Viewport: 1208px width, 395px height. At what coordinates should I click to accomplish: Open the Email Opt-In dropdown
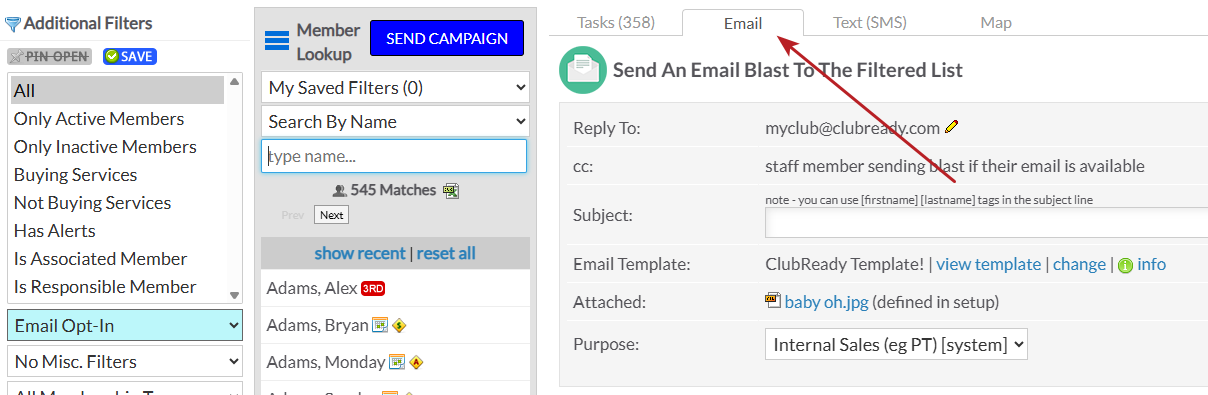click(x=125, y=325)
